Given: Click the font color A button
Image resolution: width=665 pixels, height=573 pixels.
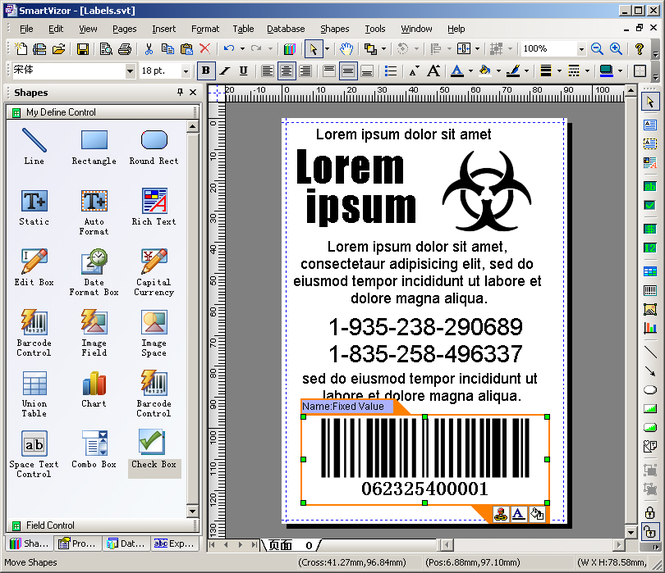Looking at the screenshot, I should 457,70.
